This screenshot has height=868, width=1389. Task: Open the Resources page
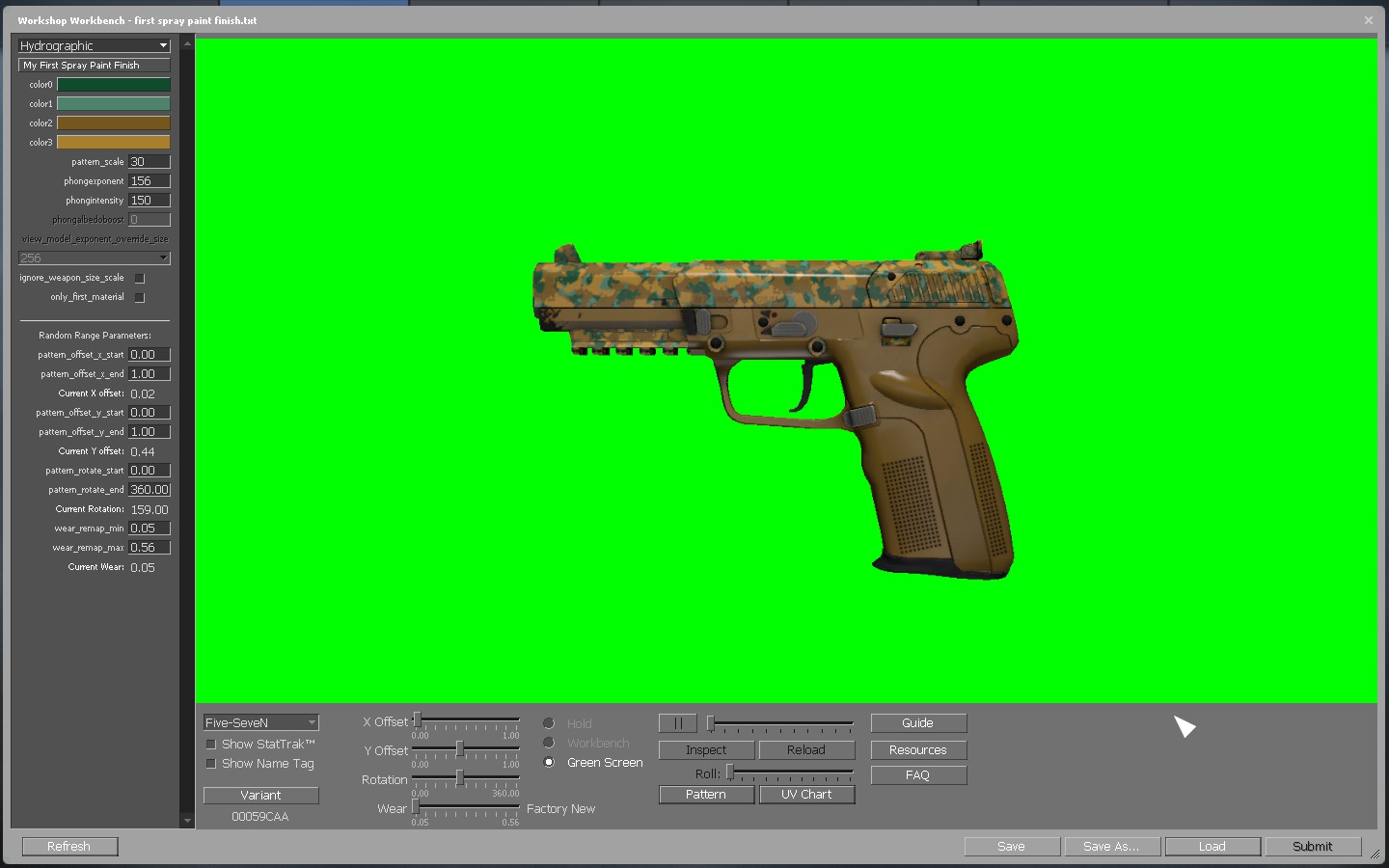point(918,750)
